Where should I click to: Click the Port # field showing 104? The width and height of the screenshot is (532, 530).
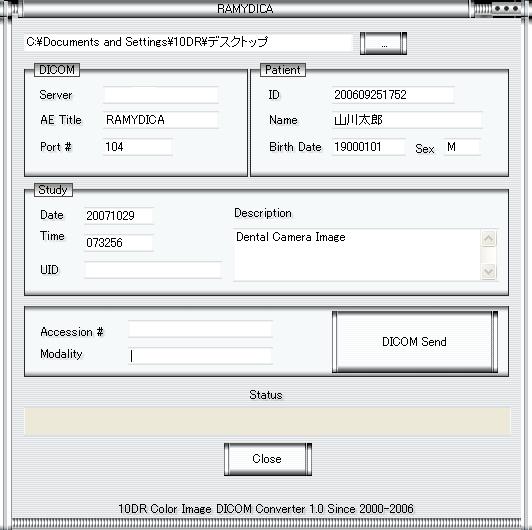(138, 147)
